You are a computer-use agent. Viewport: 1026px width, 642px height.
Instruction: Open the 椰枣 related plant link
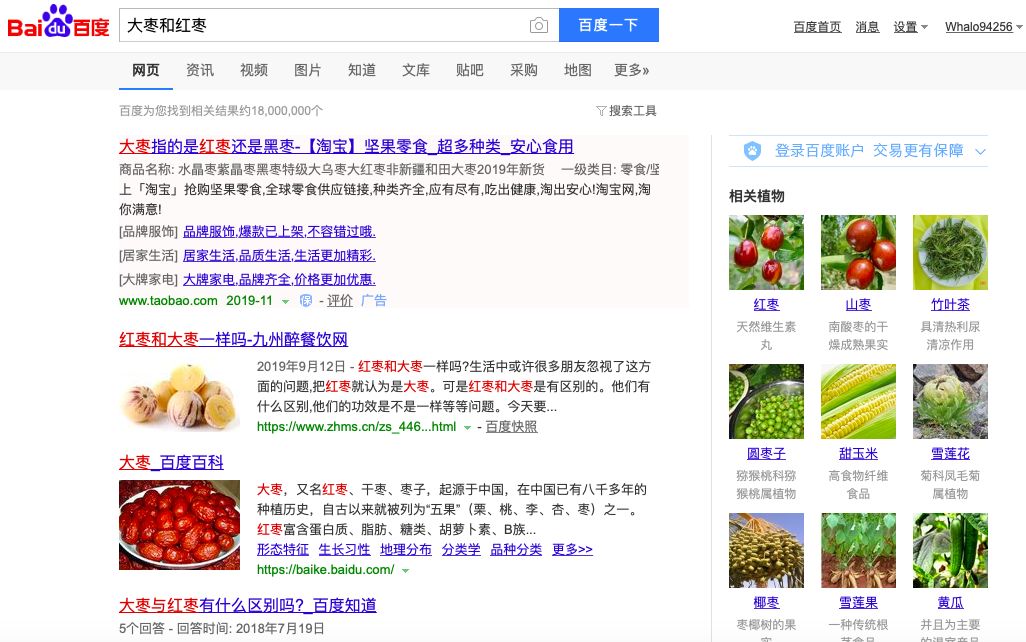click(766, 603)
